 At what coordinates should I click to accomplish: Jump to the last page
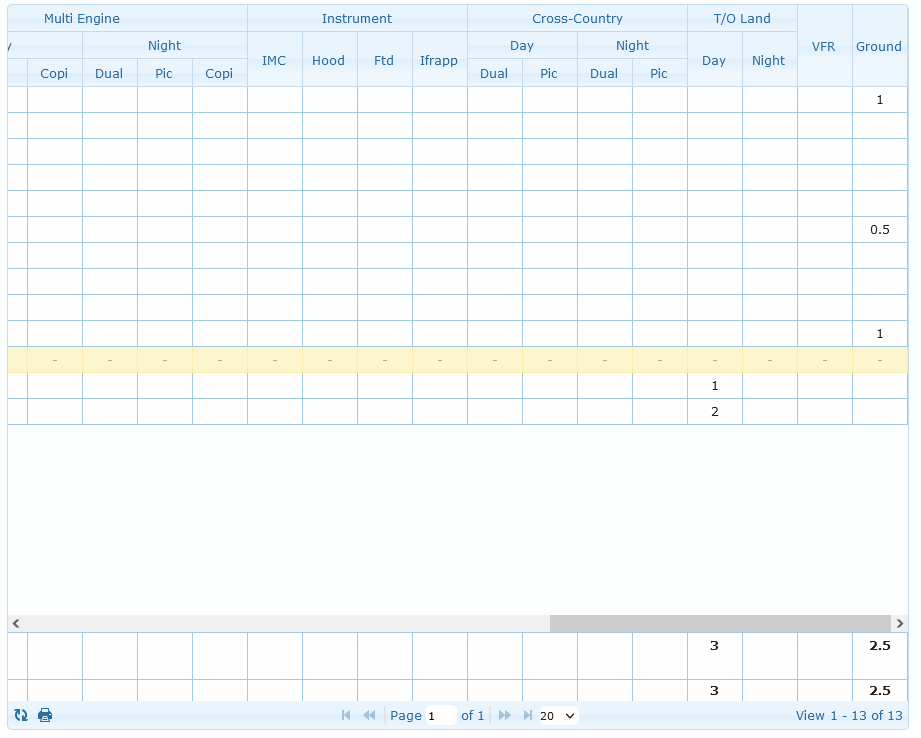[x=527, y=715]
